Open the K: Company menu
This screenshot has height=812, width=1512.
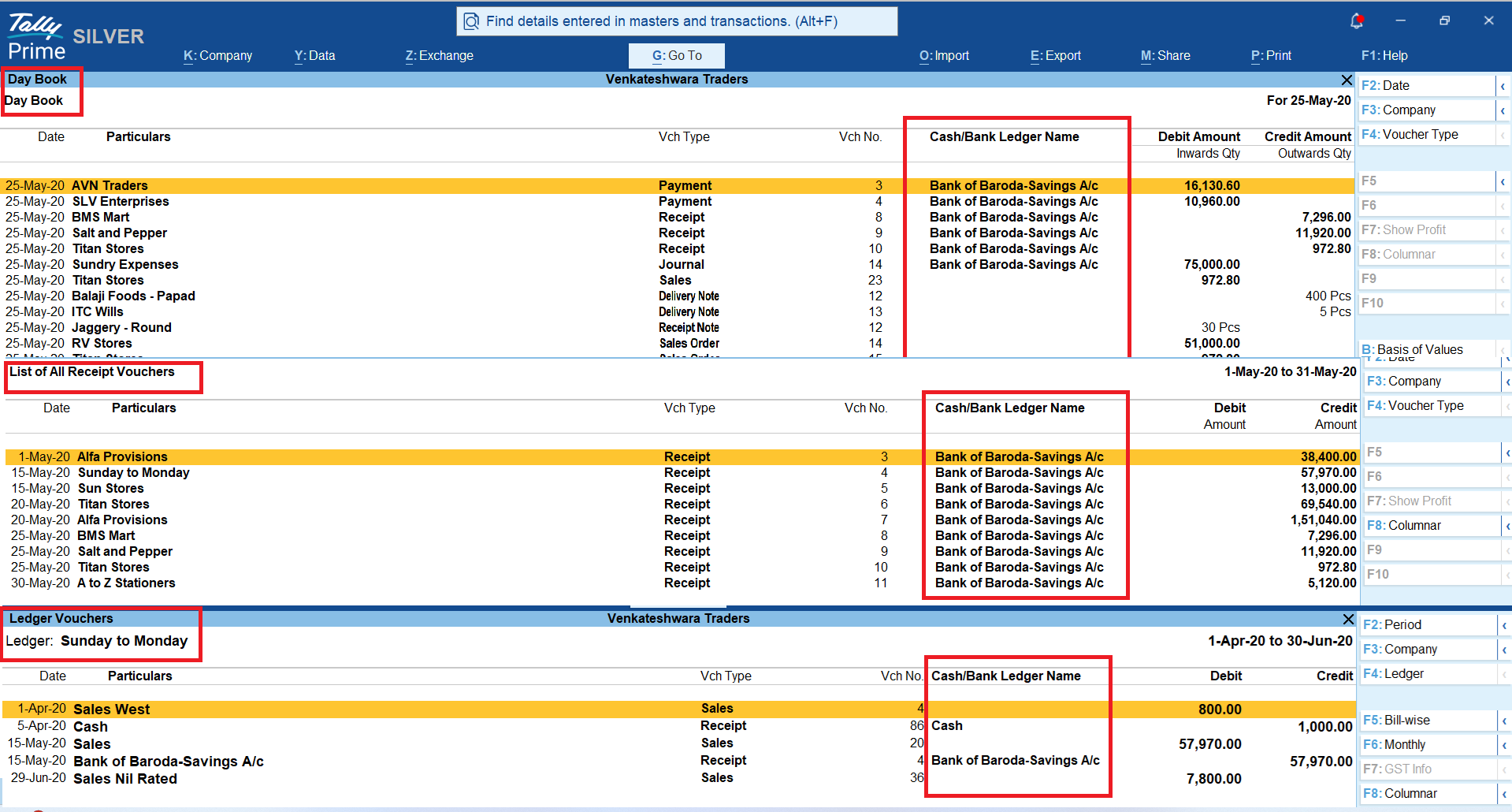[218, 56]
